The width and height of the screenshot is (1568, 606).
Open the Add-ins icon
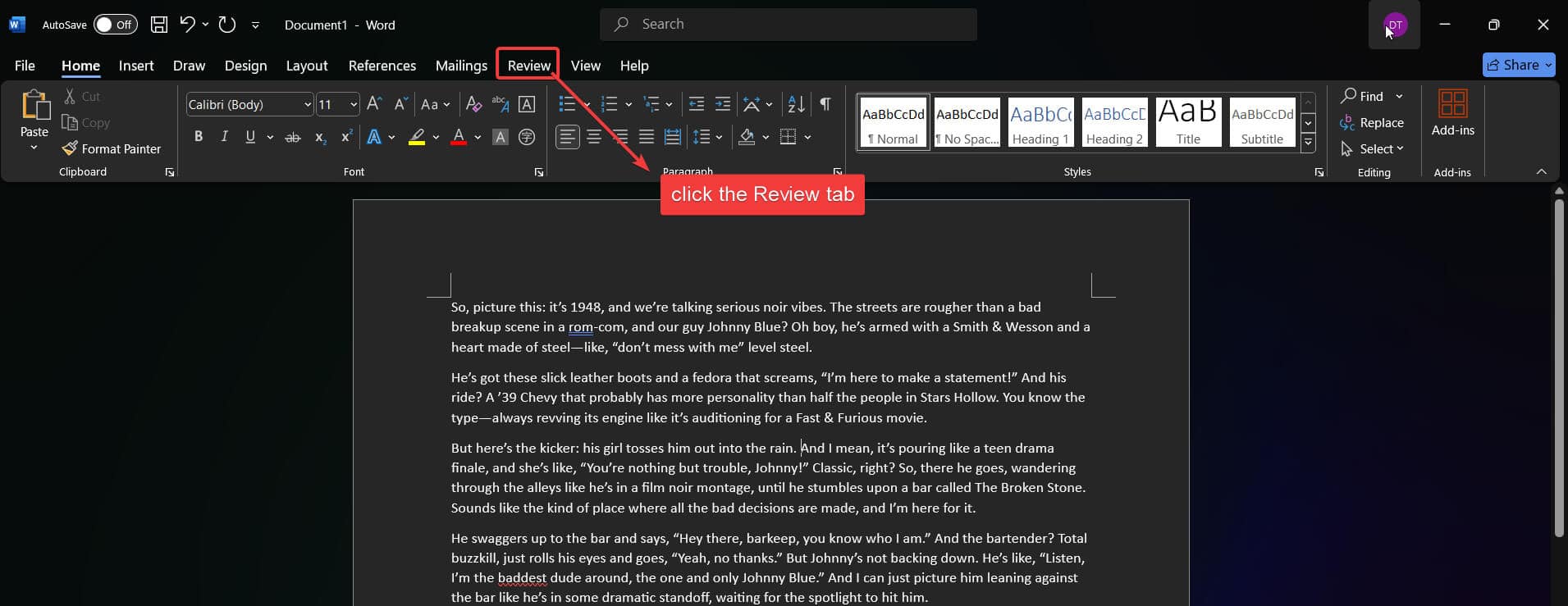[x=1453, y=104]
